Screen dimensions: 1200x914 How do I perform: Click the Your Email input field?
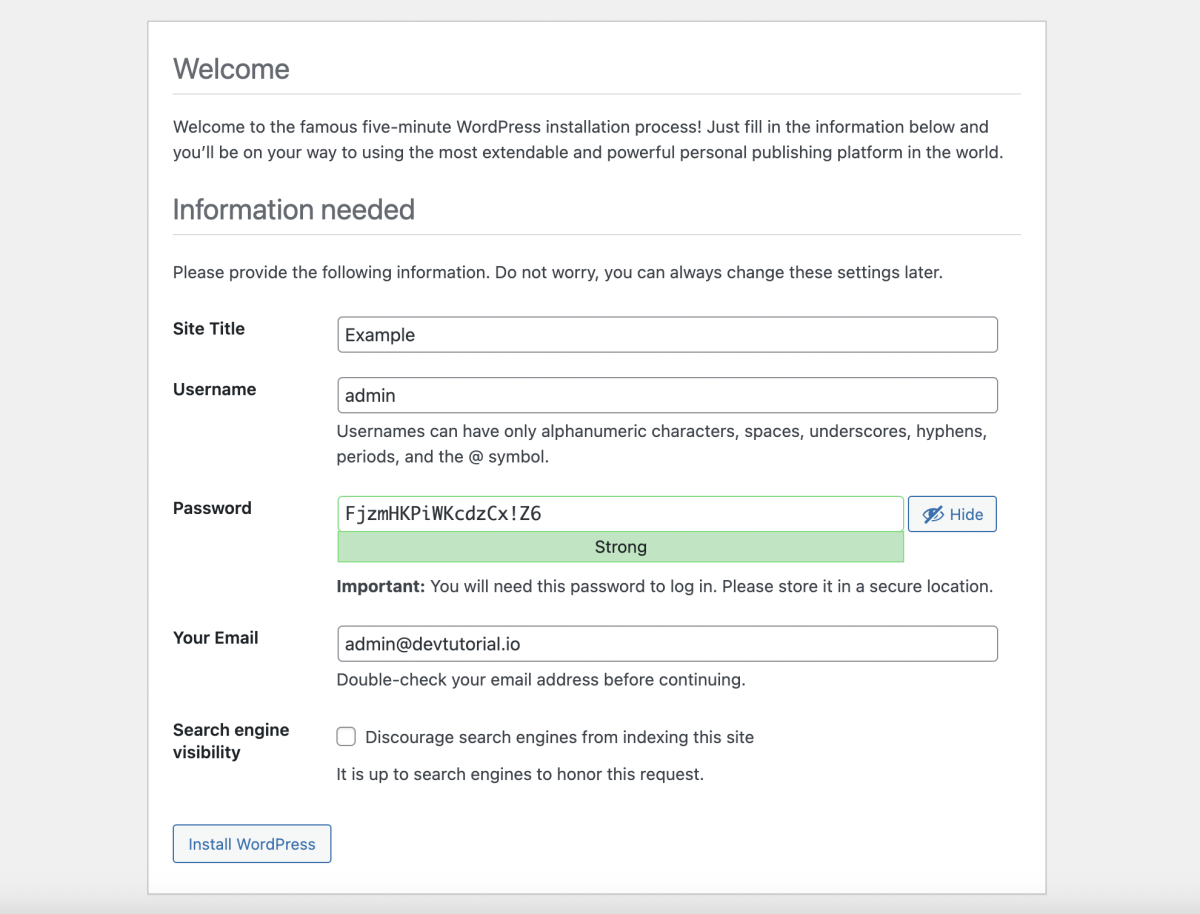(667, 644)
